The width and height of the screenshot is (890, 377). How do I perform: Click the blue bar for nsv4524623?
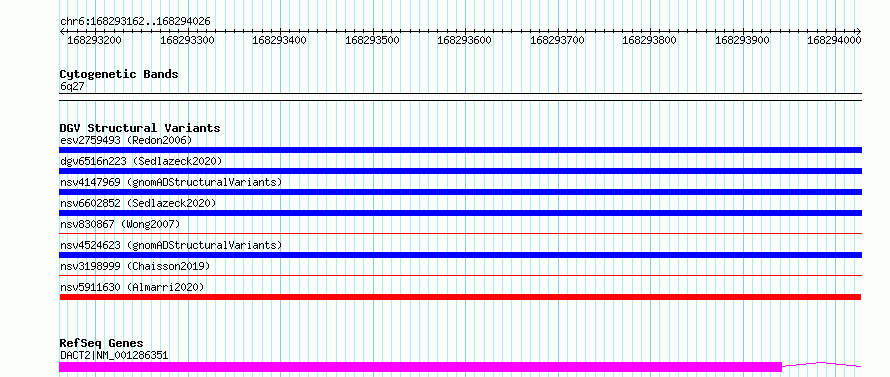(x=460, y=255)
